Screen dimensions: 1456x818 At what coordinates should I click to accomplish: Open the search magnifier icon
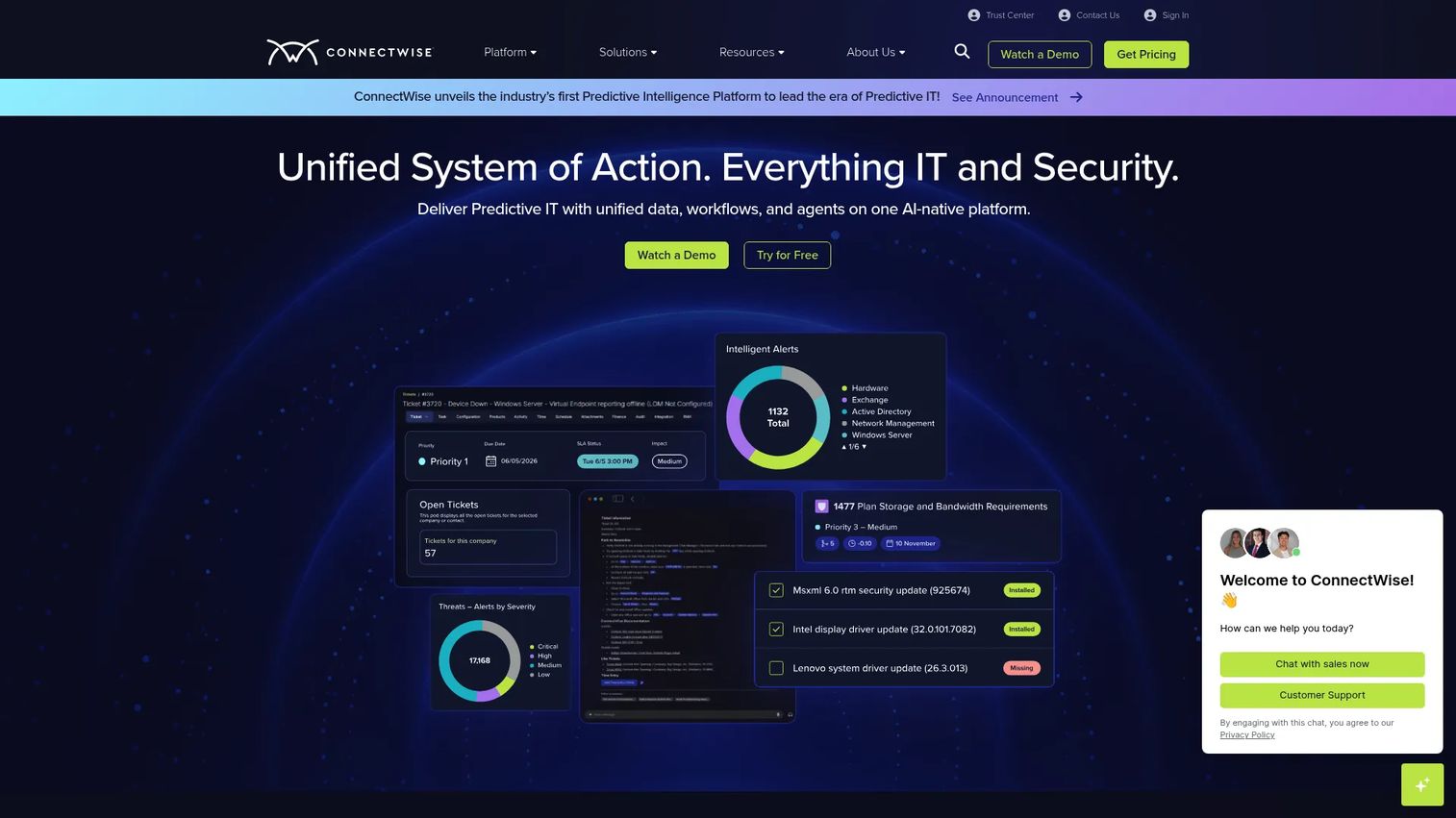click(962, 52)
